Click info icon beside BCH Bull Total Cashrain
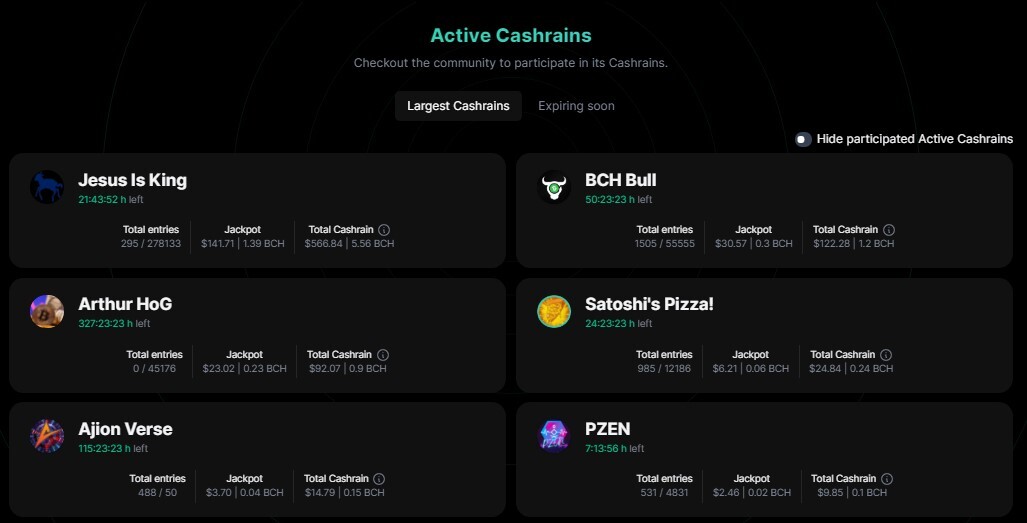1027x523 pixels. coord(889,230)
